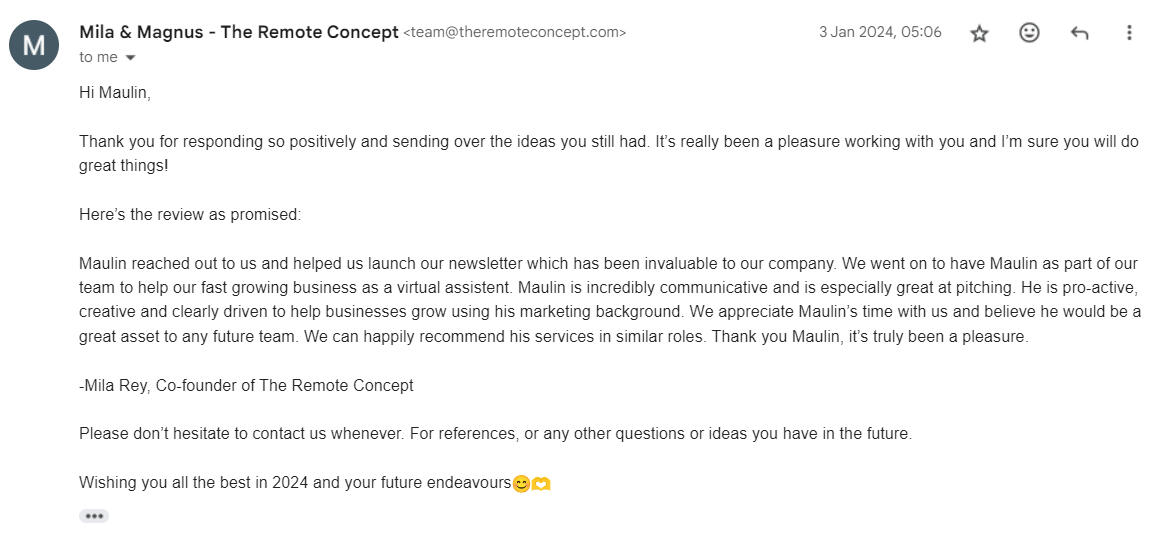Click the "Please don't hesitate to contact us" sentence
Screen dimensions: 1154x533
495,434
